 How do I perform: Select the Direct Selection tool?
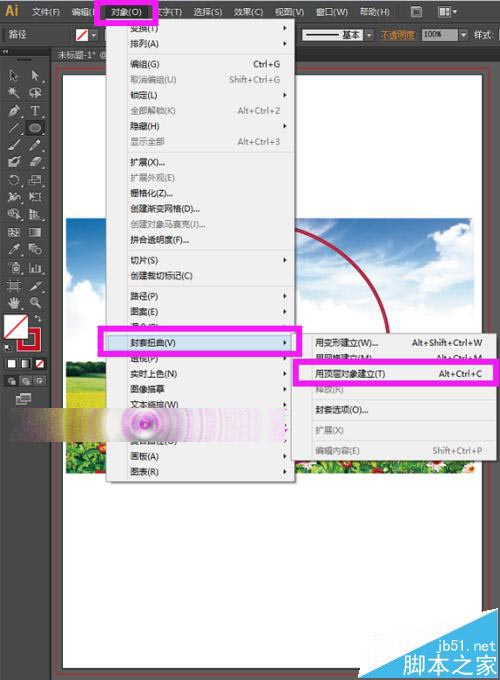pos(35,75)
